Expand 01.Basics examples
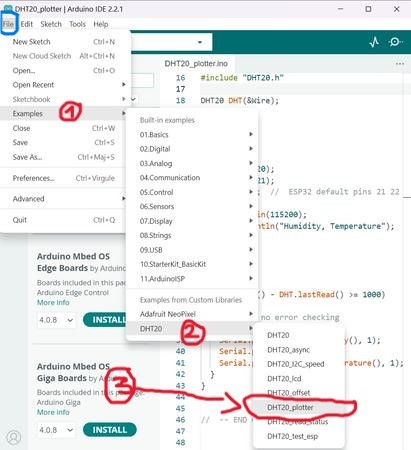The image size is (411, 450). (x=192, y=134)
